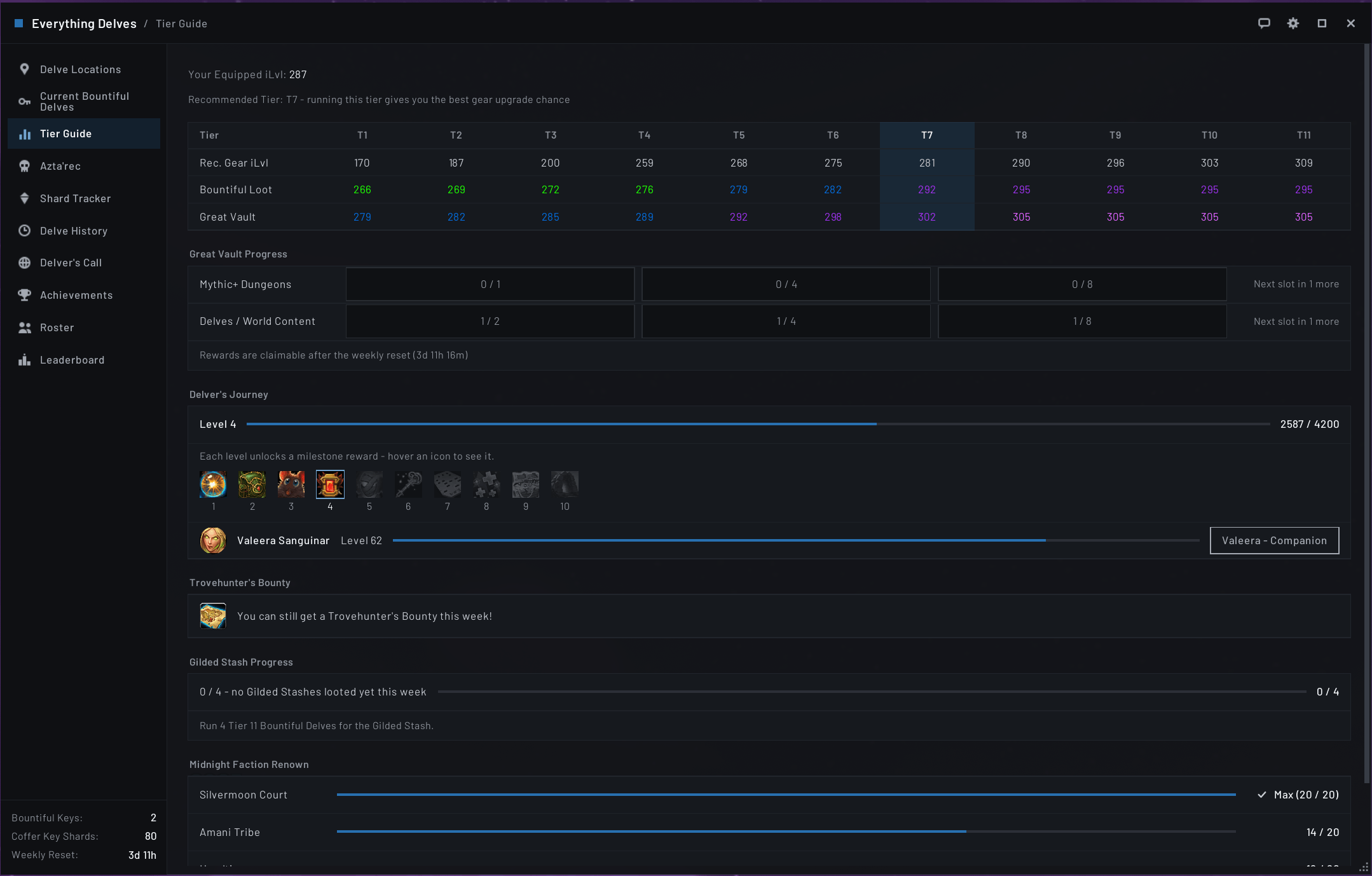Select locked milestone reward icon 6
Image resolution: width=1372 pixels, height=876 pixels.
point(408,484)
